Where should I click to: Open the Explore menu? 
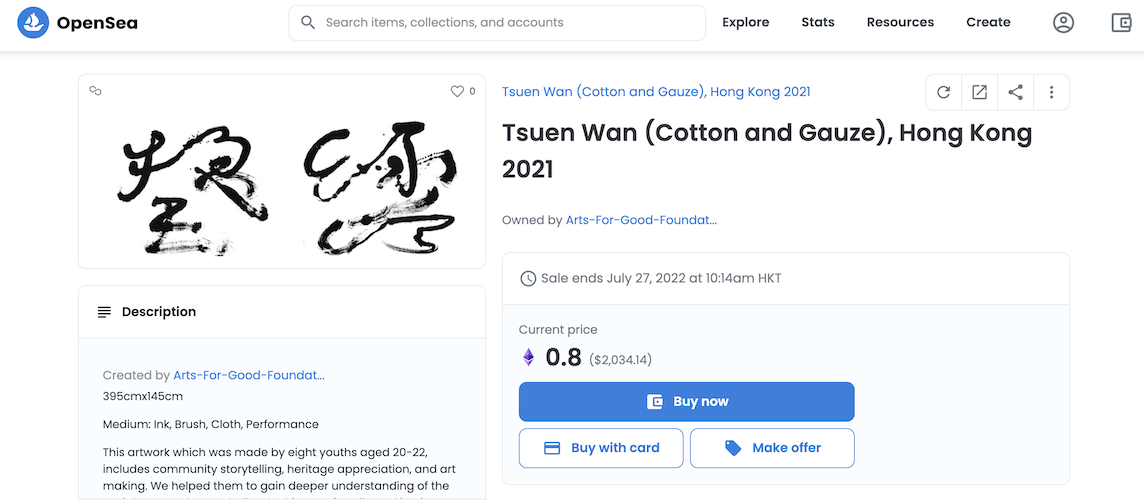tap(746, 23)
